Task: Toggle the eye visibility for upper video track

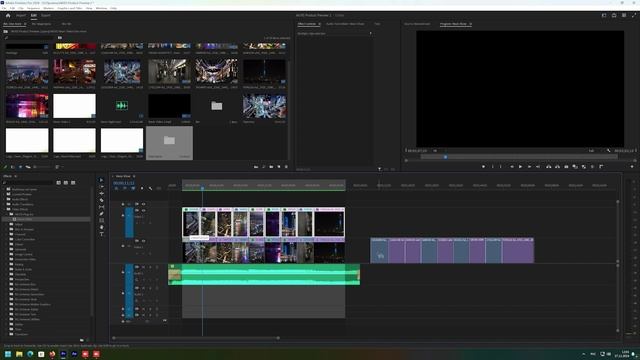Action: click(x=143, y=210)
